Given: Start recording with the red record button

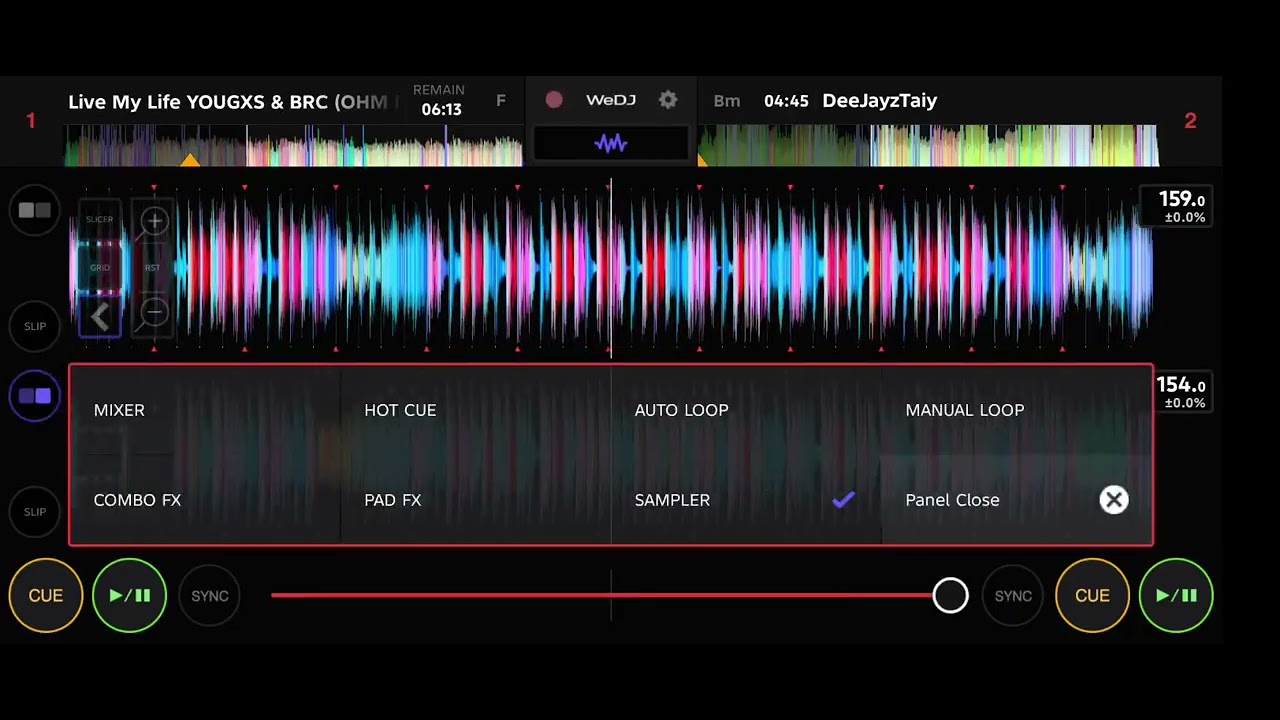Looking at the screenshot, I should pyautogui.click(x=554, y=100).
